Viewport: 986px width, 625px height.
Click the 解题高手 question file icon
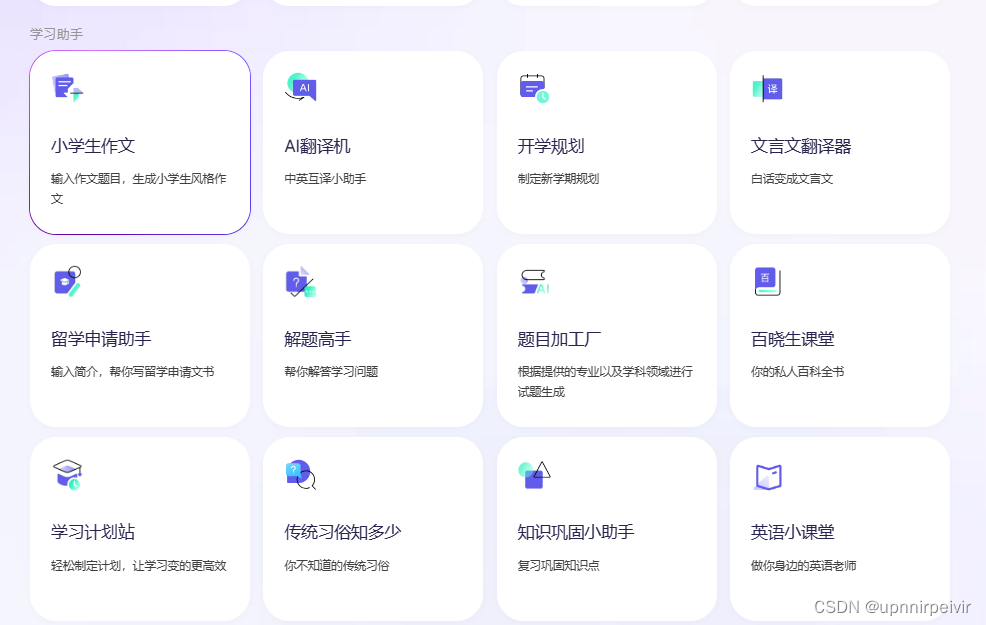tap(301, 282)
